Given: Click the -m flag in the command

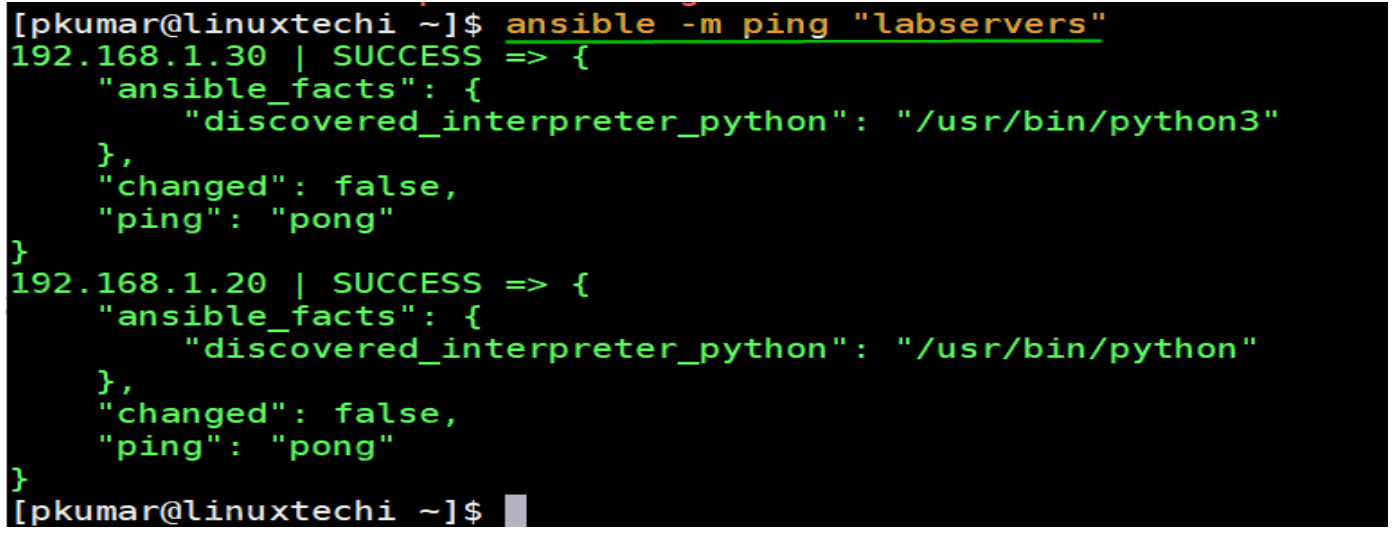Looking at the screenshot, I should 699,24.
